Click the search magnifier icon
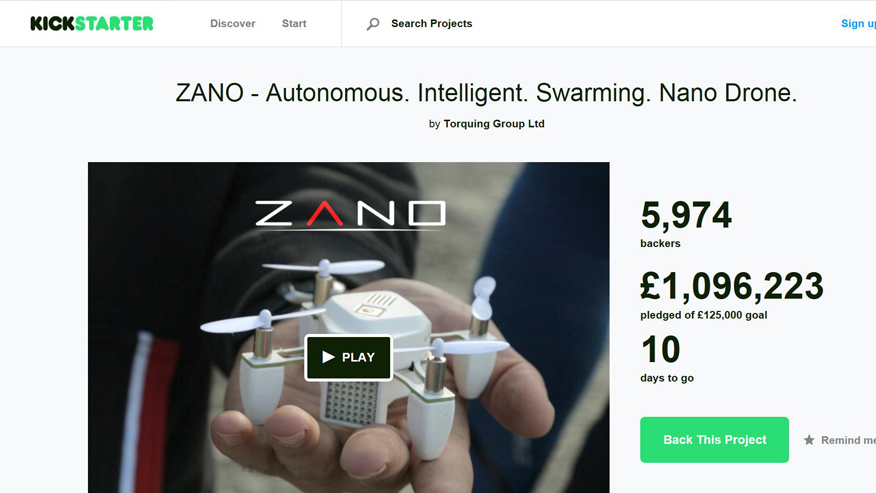876x493 pixels. 373,24
